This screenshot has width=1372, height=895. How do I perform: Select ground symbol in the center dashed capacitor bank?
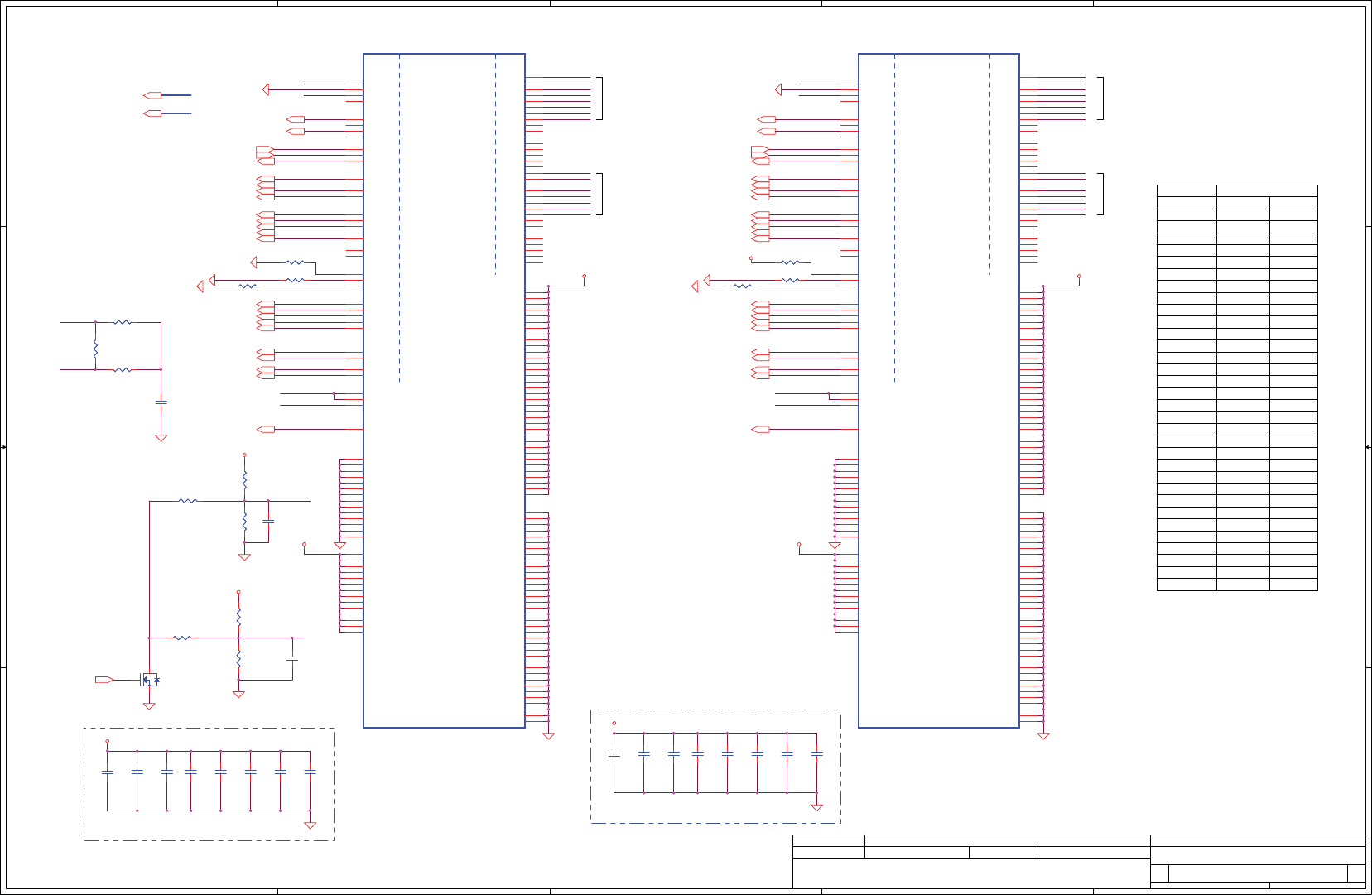[x=816, y=807]
